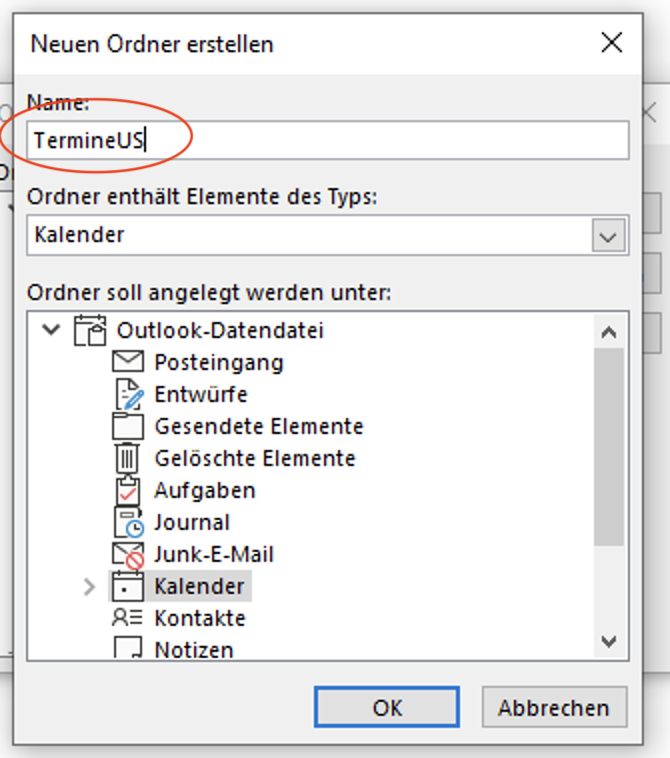670x758 pixels.
Task: Confirm with the OK button
Action: tap(387, 707)
